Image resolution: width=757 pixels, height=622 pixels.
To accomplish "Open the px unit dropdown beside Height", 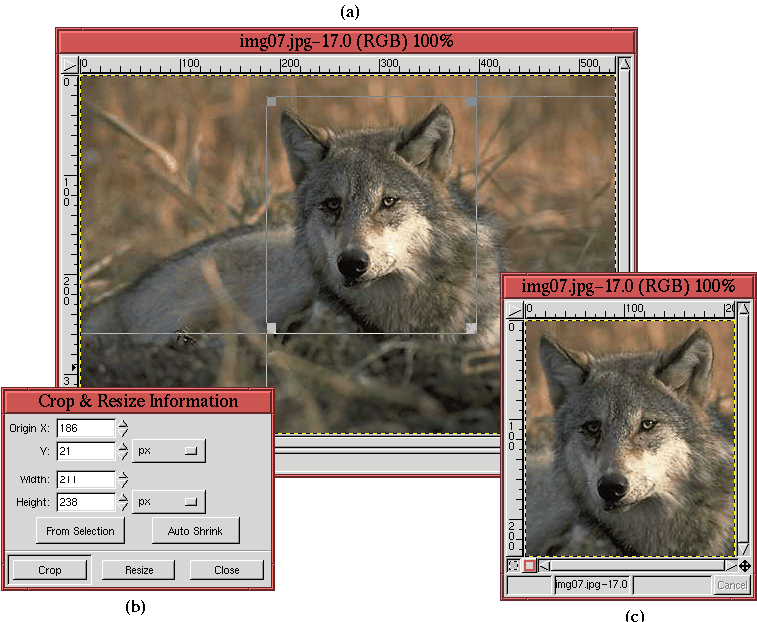I will pyautogui.click(x=168, y=501).
